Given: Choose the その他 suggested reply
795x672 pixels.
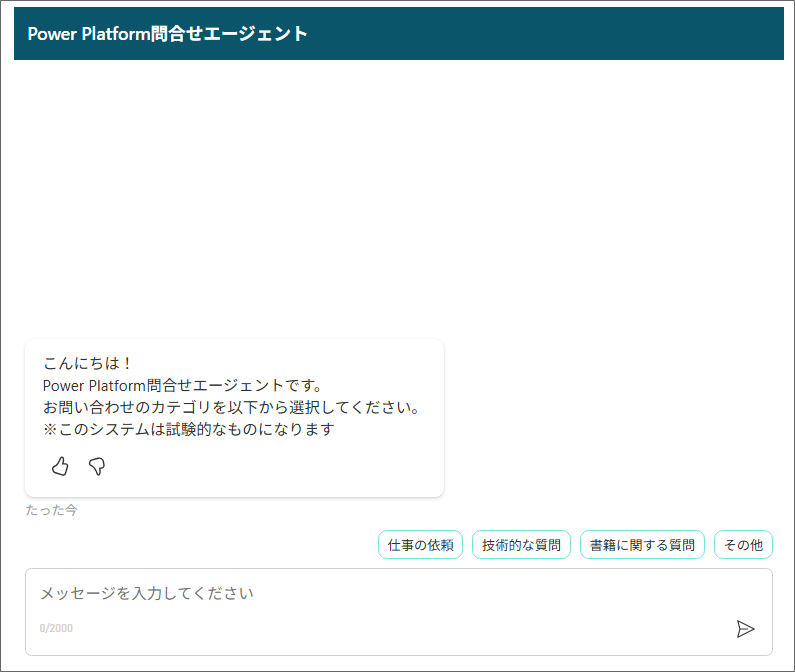Looking at the screenshot, I should coord(743,545).
